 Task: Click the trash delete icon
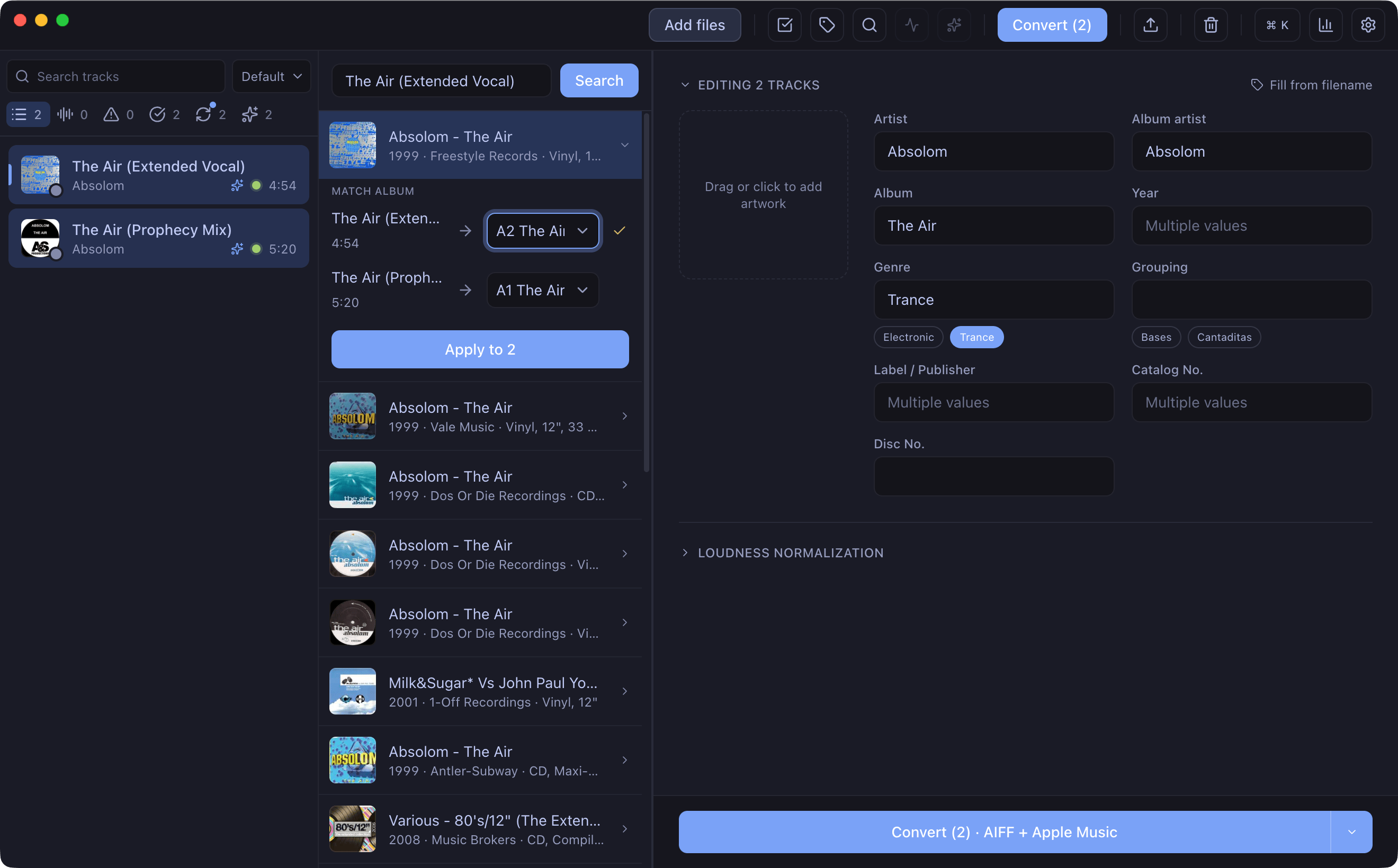point(1211,25)
